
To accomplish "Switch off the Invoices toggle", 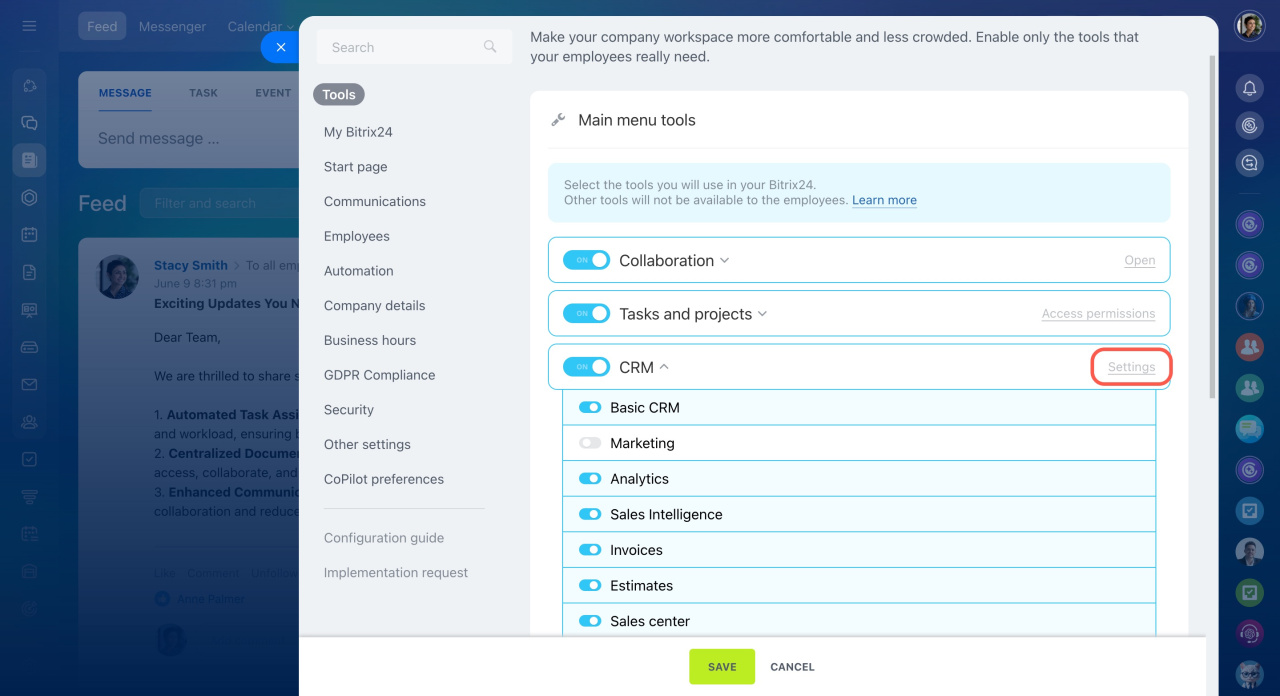I will point(590,550).
